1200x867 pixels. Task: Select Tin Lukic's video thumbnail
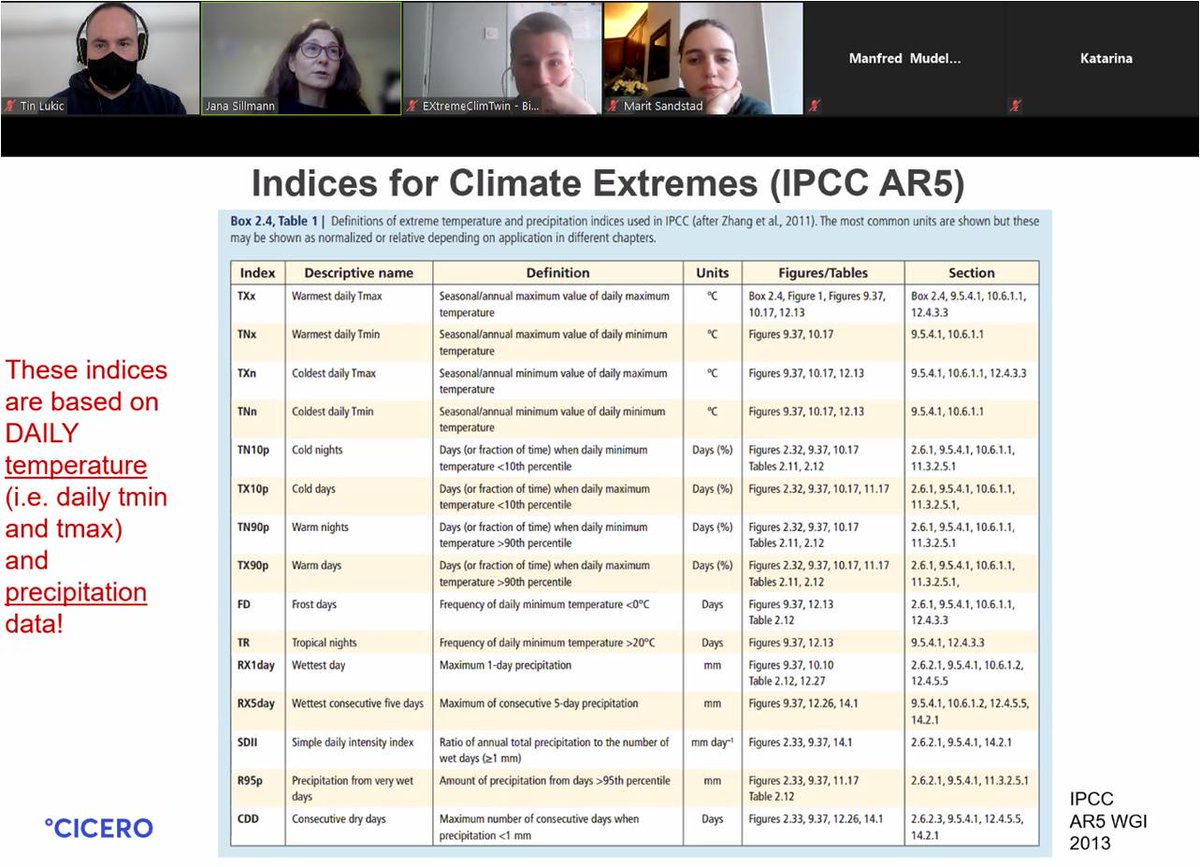click(x=100, y=57)
